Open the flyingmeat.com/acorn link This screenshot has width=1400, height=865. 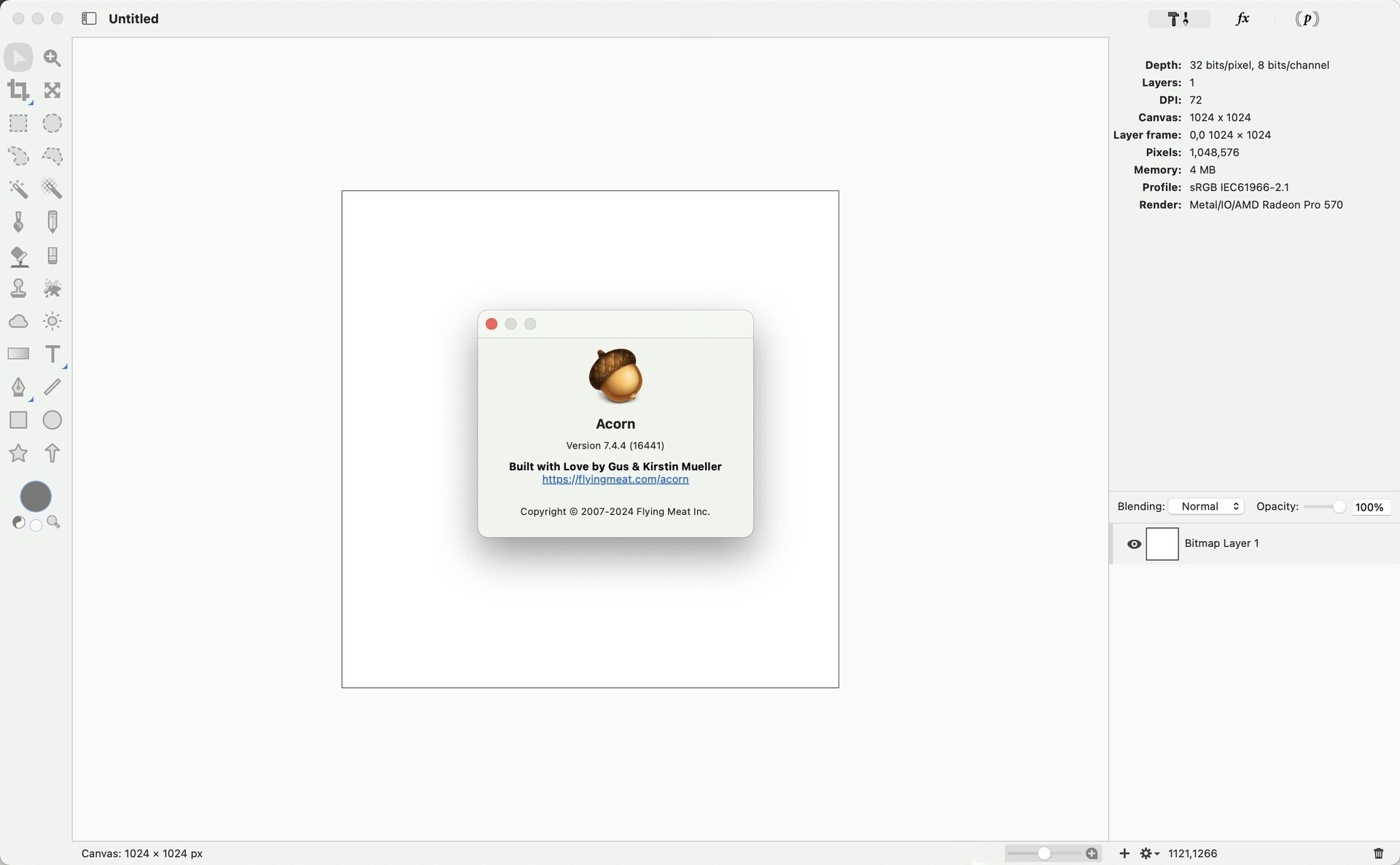(615, 480)
